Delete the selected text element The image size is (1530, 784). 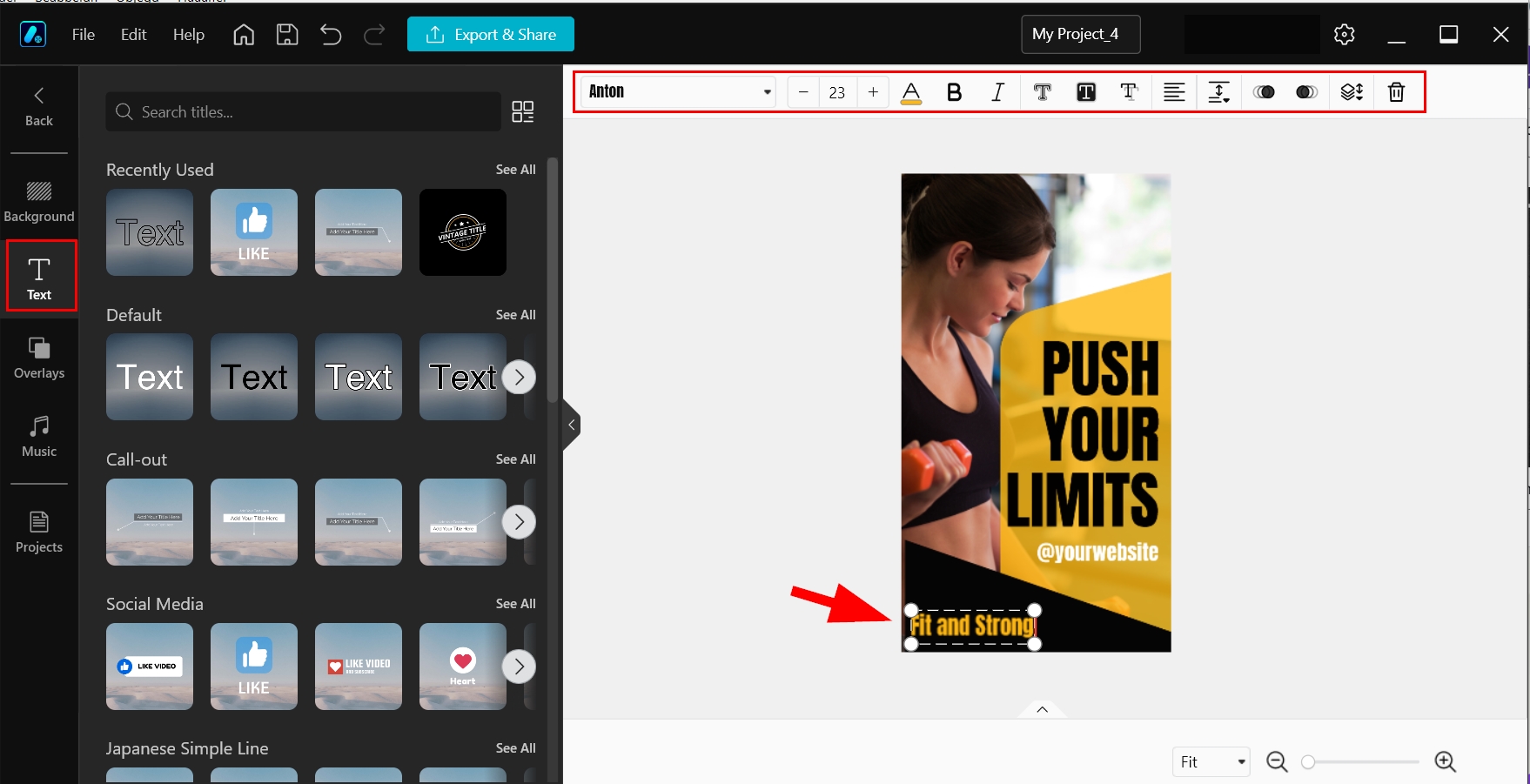tap(1396, 91)
